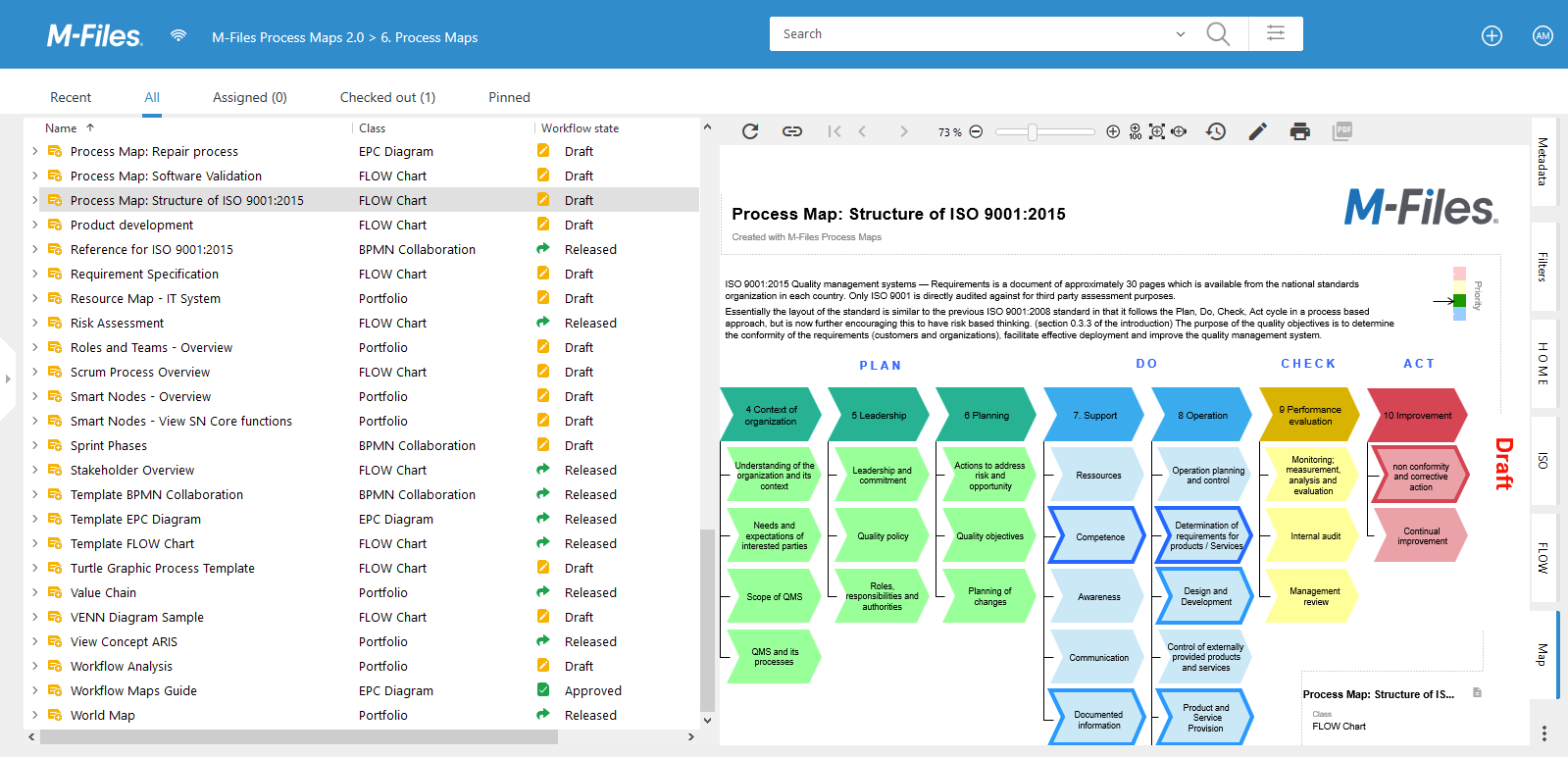Open the Checked out (1) tab
Viewport: 1568px width, 757px height.
(387, 97)
